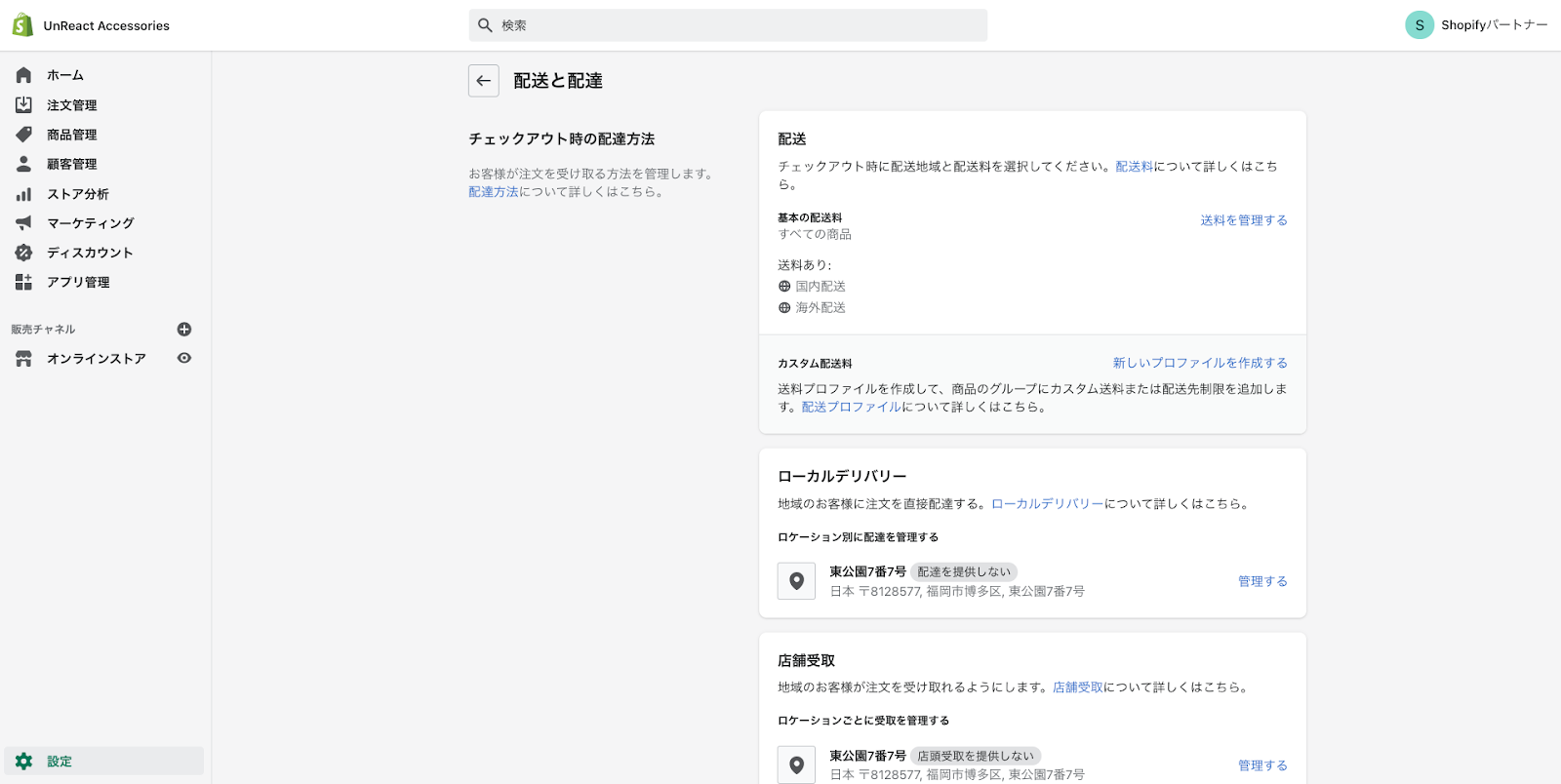Click 販売チャネル section label
The height and width of the screenshot is (784, 1561).
pyautogui.click(x=43, y=330)
